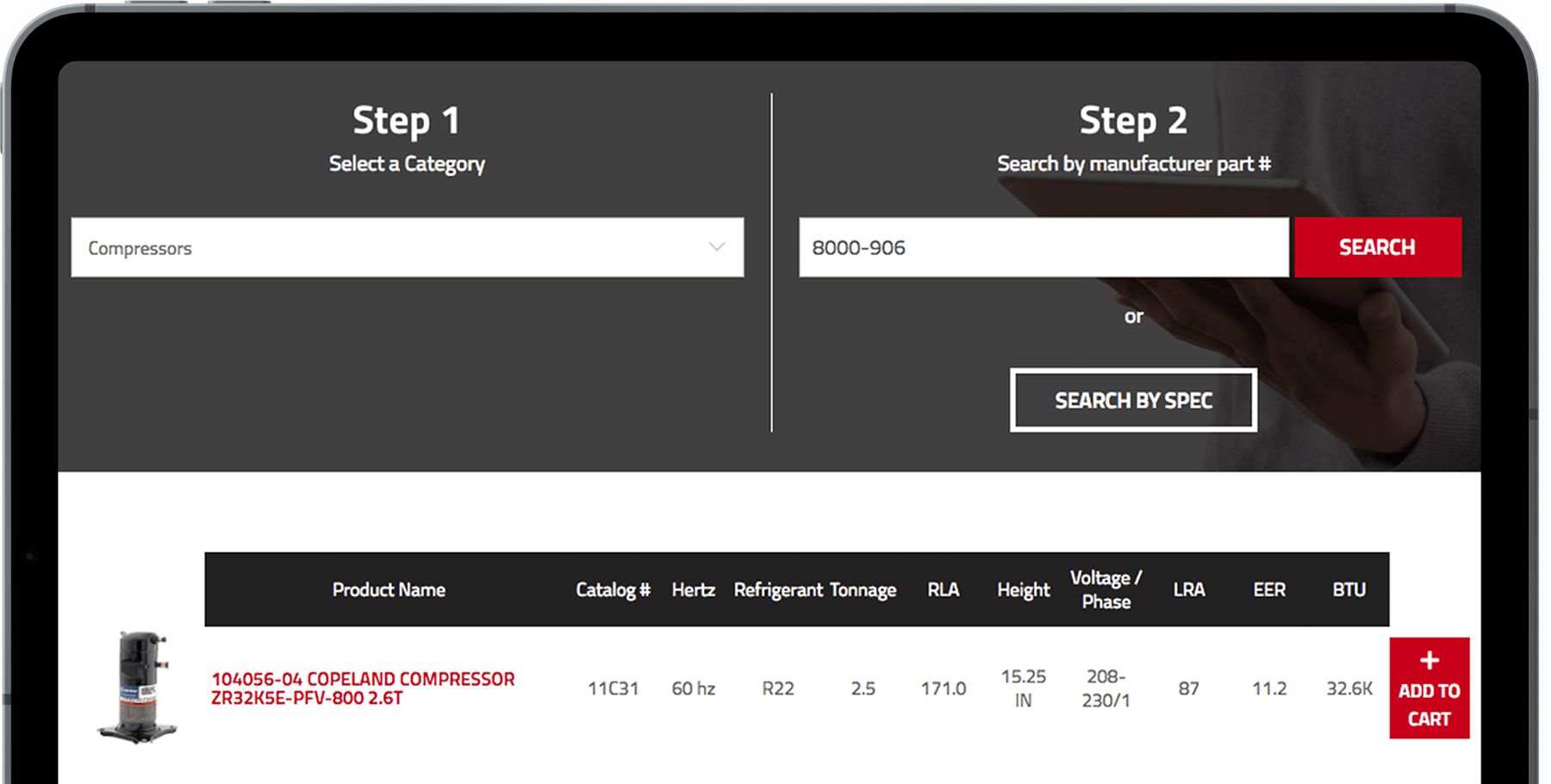This screenshot has width=1551, height=784.
Task: Click the RLA table header
Action: [x=944, y=589]
